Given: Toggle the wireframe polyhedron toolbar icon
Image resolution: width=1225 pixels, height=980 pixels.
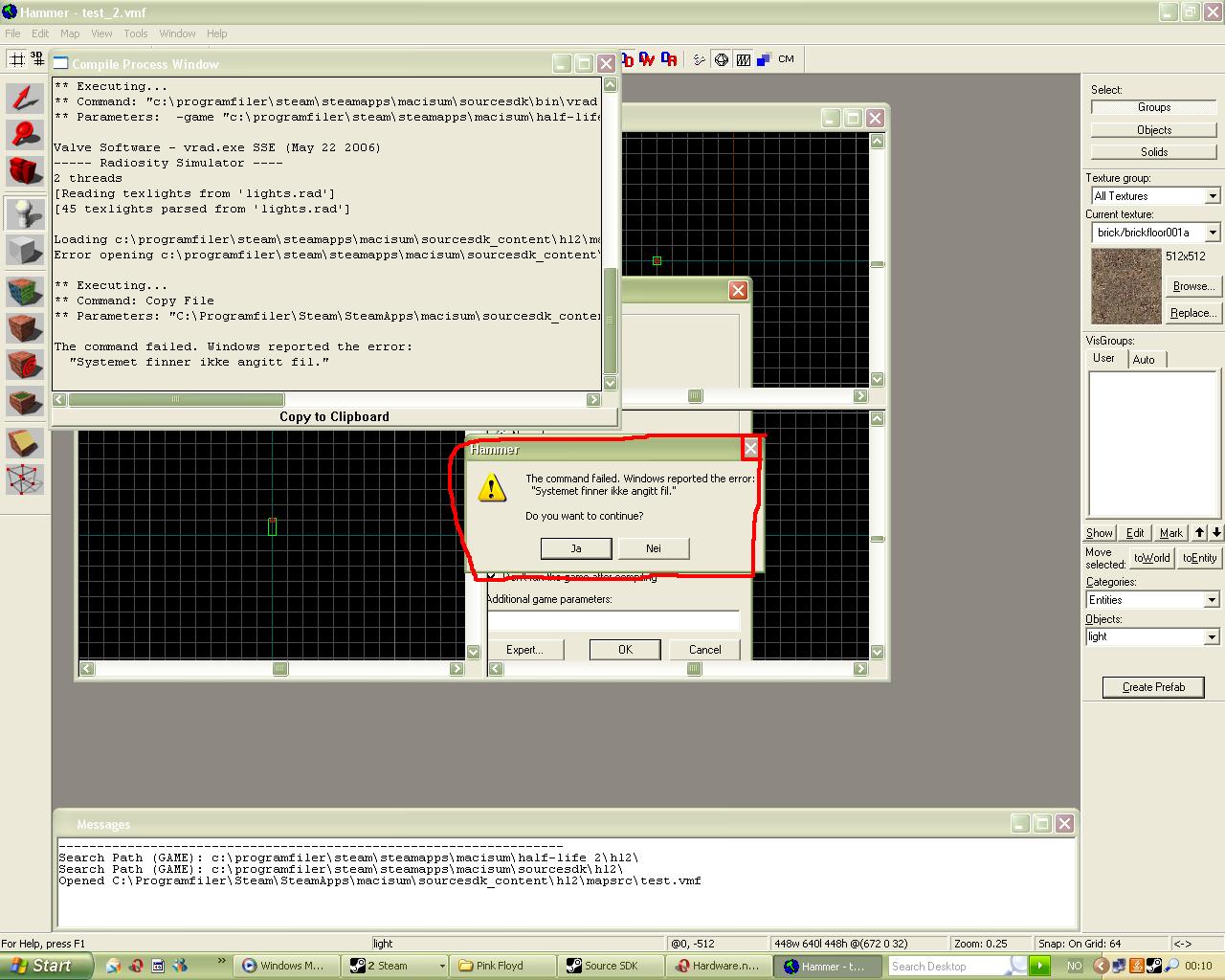Looking at the screenshot, I should [722, 59].
